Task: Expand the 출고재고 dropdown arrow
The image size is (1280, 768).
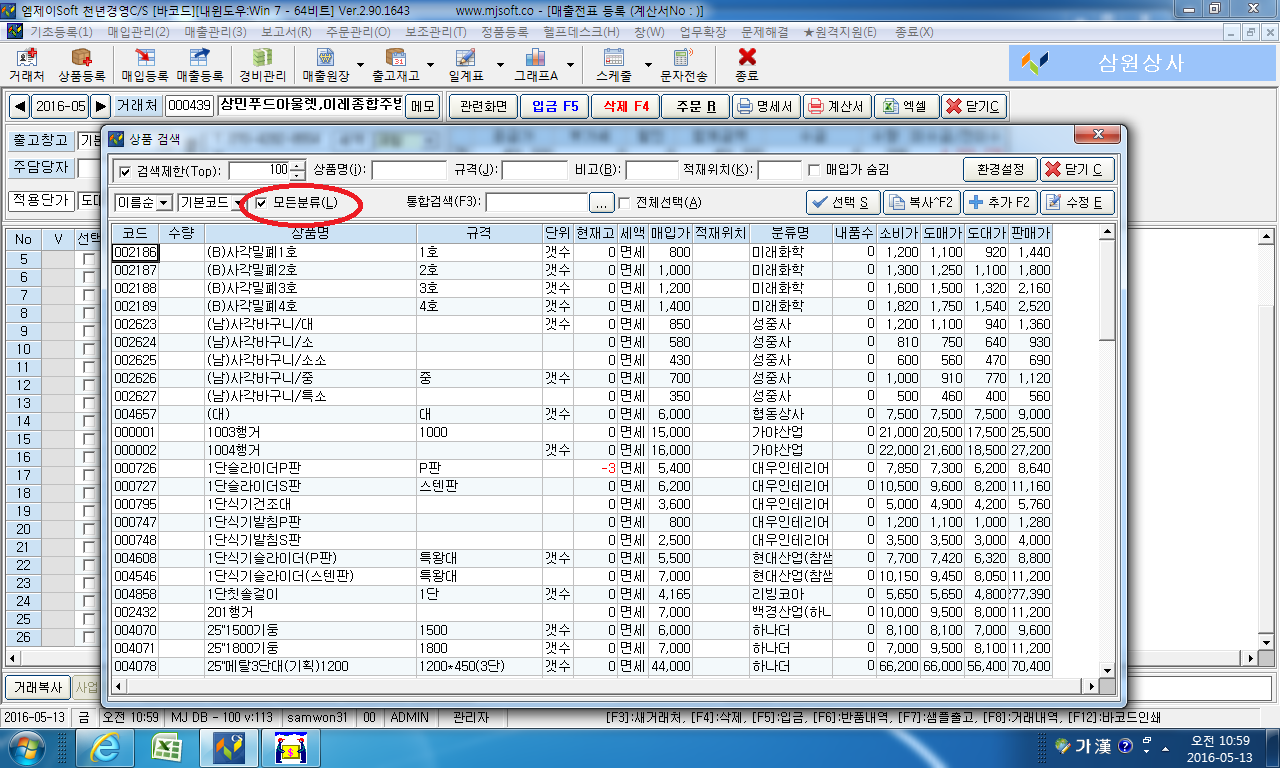Action: 430,65
